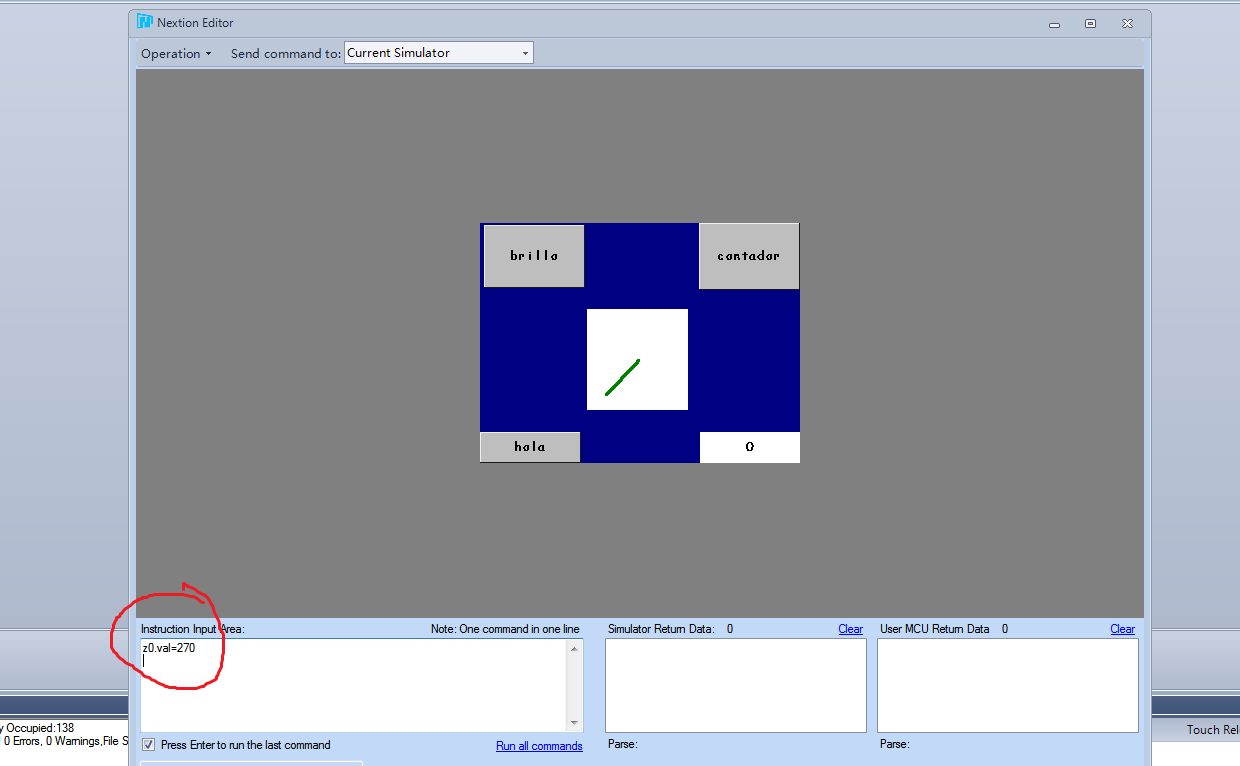Viewport: 1240px width, 766px height.
Task: Click the User MCU Return Data box
Action: click(x=1008, y=685)
